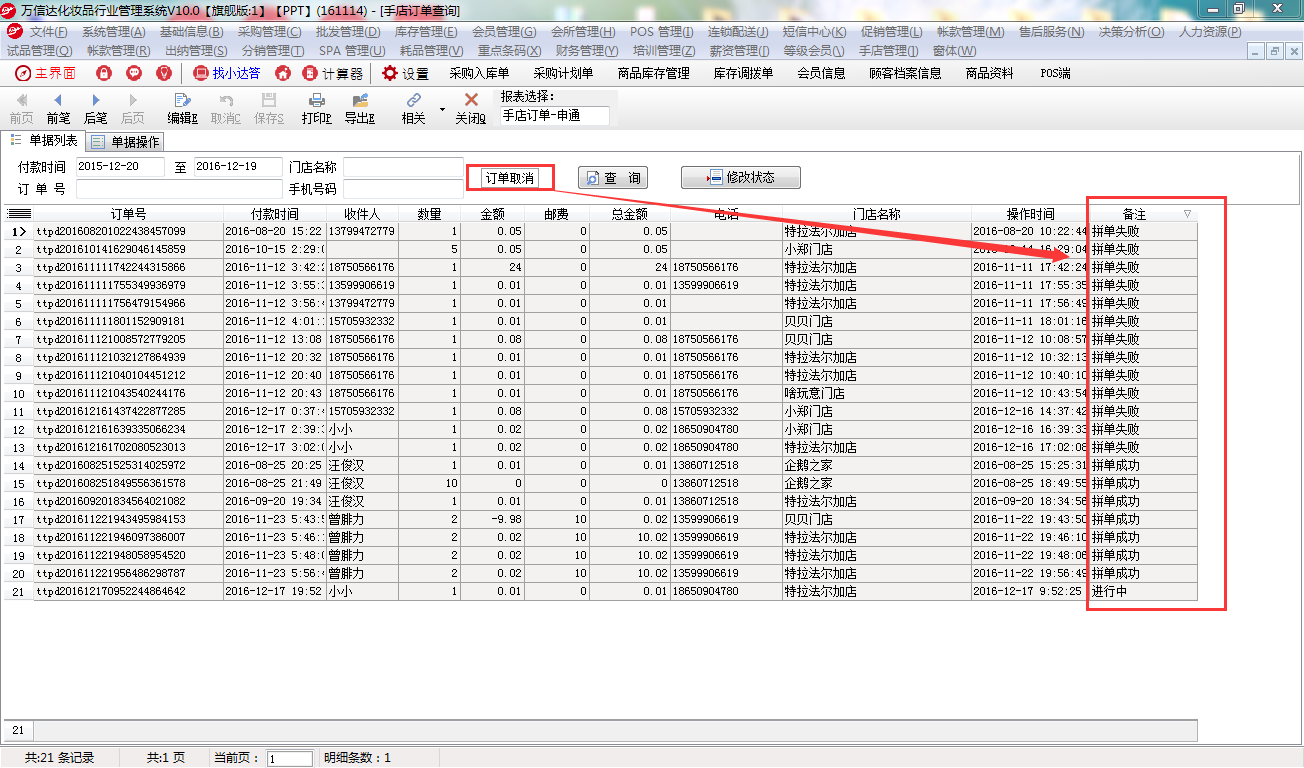The image size is (1304, 768).
Task: Export data with 导出 icon
Action: click(359, 109)
